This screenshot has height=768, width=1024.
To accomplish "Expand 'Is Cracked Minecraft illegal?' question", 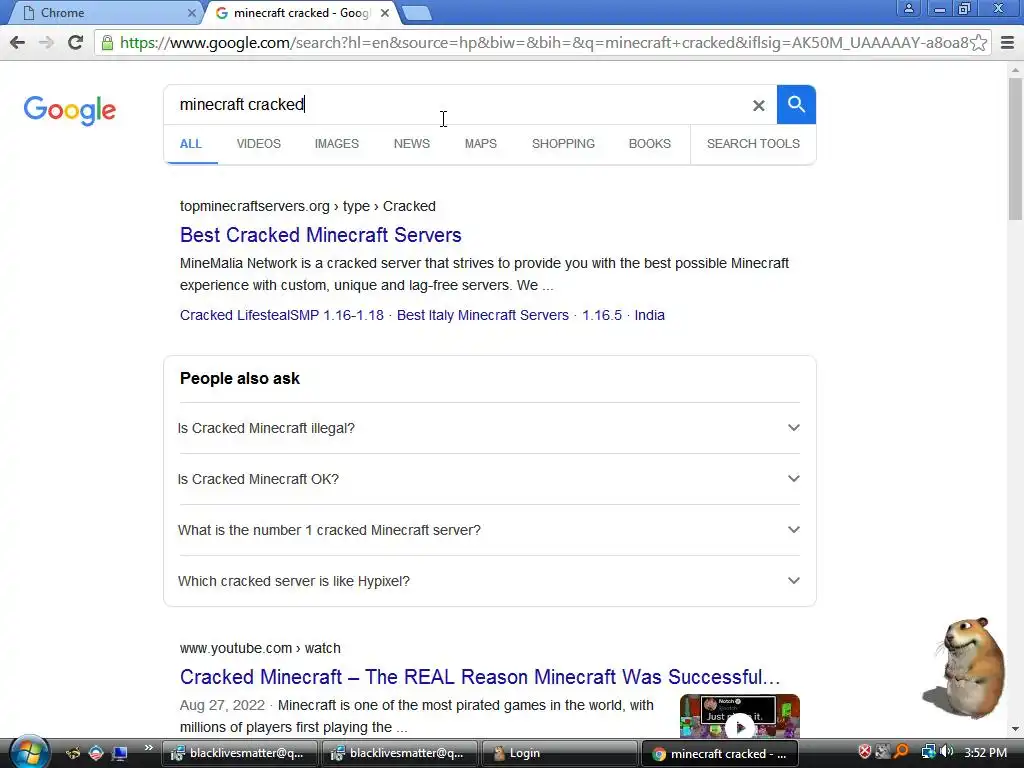I will [489, 428].
